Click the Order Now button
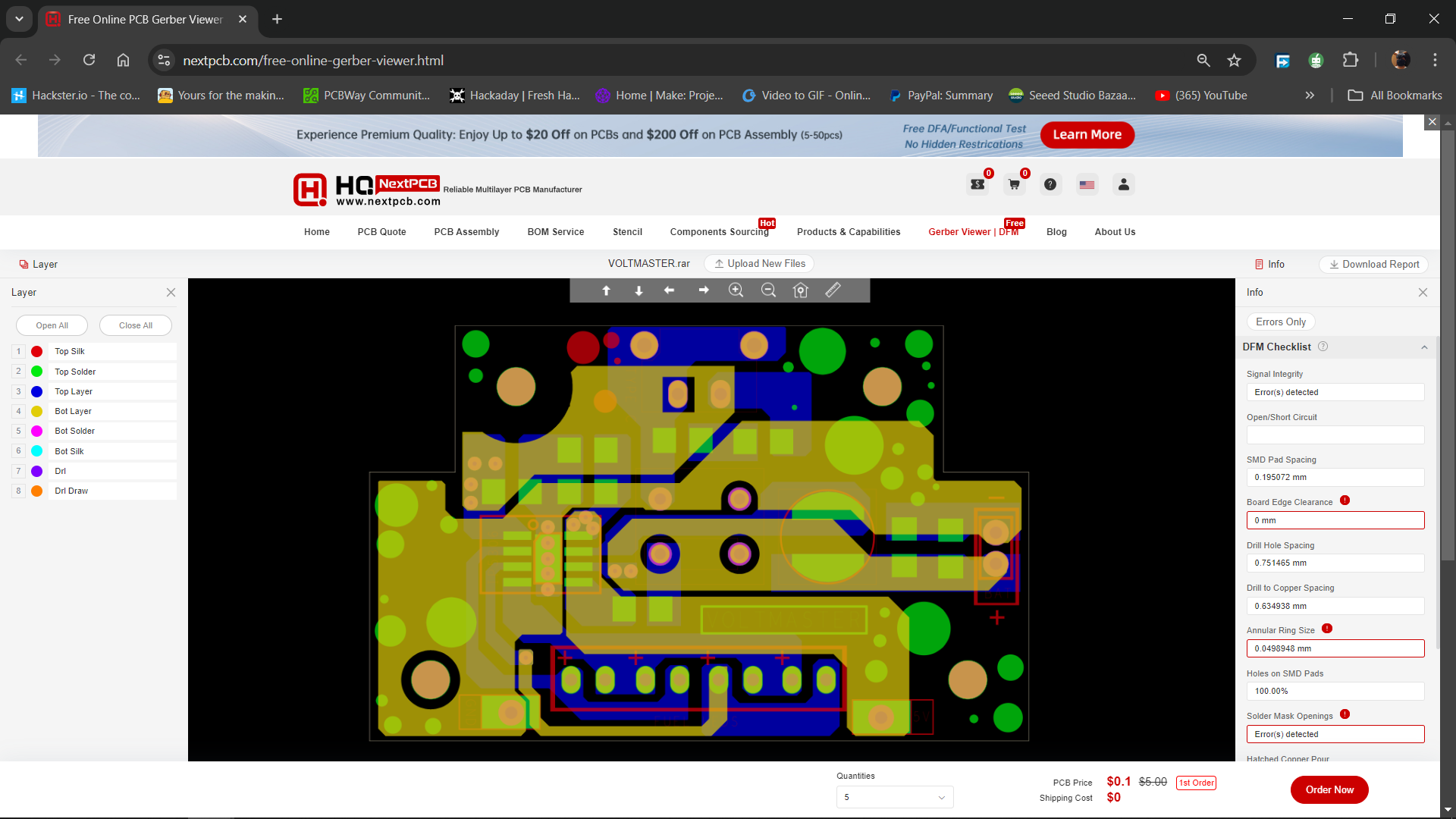The image size is (1456, 819). (x=1329, y=789)
